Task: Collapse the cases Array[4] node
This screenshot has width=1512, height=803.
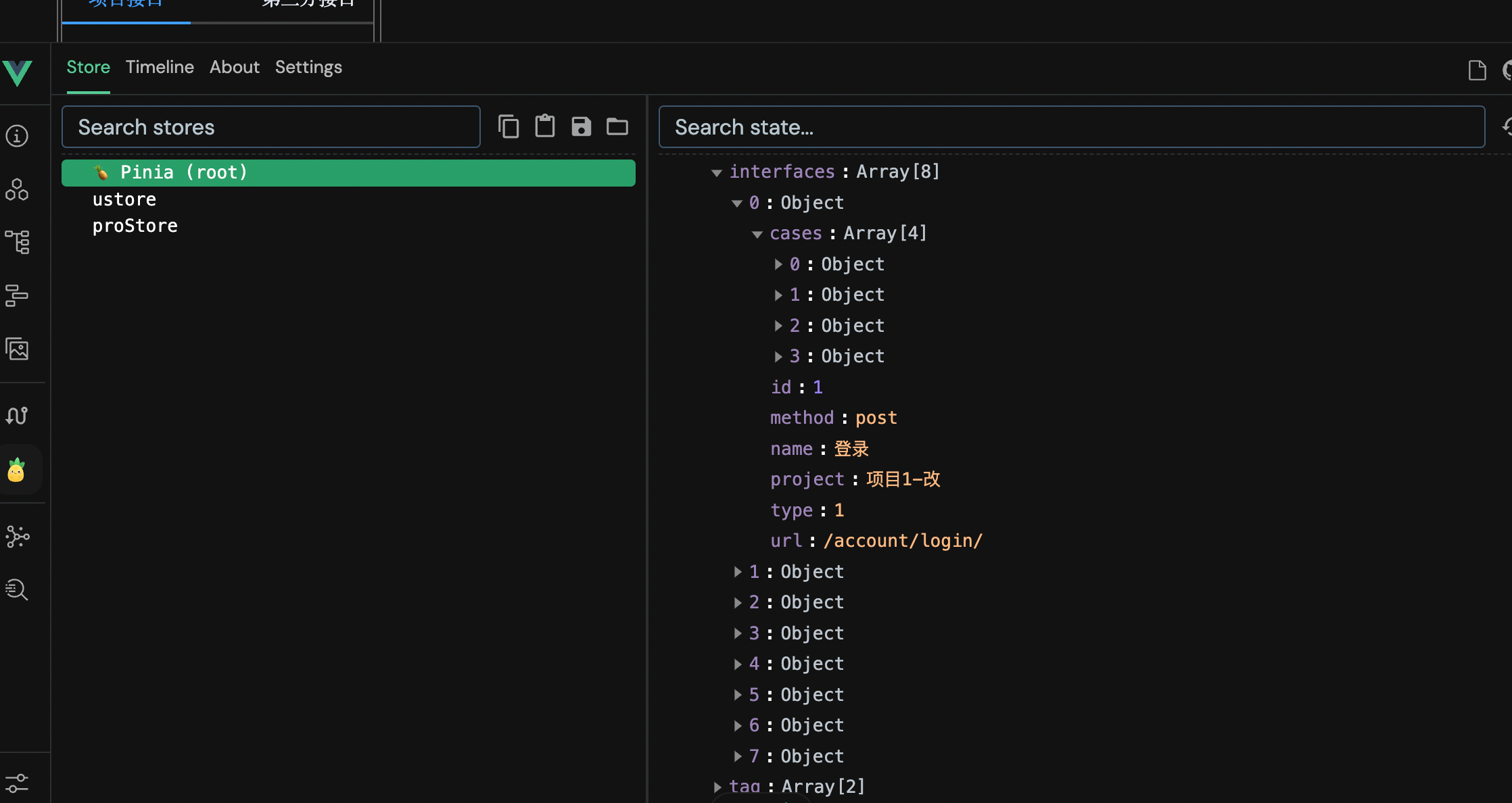Action: point(757,234)
